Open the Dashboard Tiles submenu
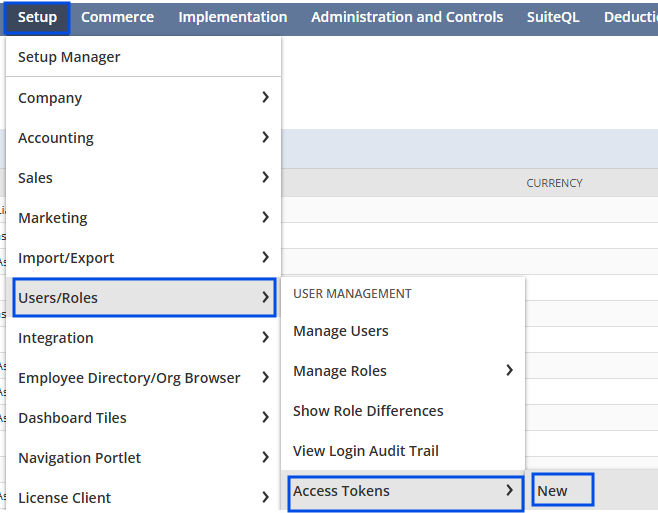This screenshot has width=658, height=513. [144, 418]
